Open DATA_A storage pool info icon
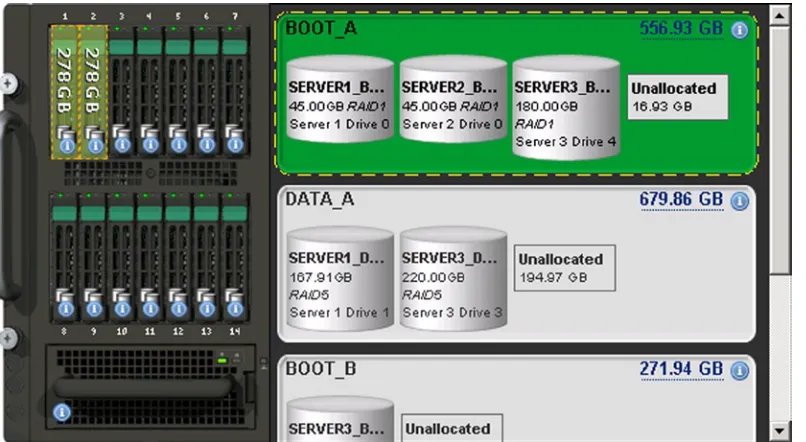 point(740,201)
